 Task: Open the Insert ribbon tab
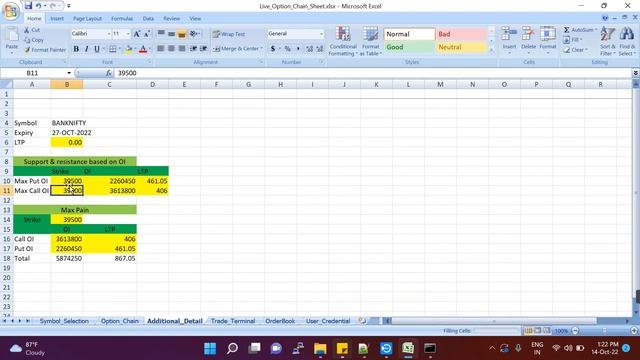57,19
